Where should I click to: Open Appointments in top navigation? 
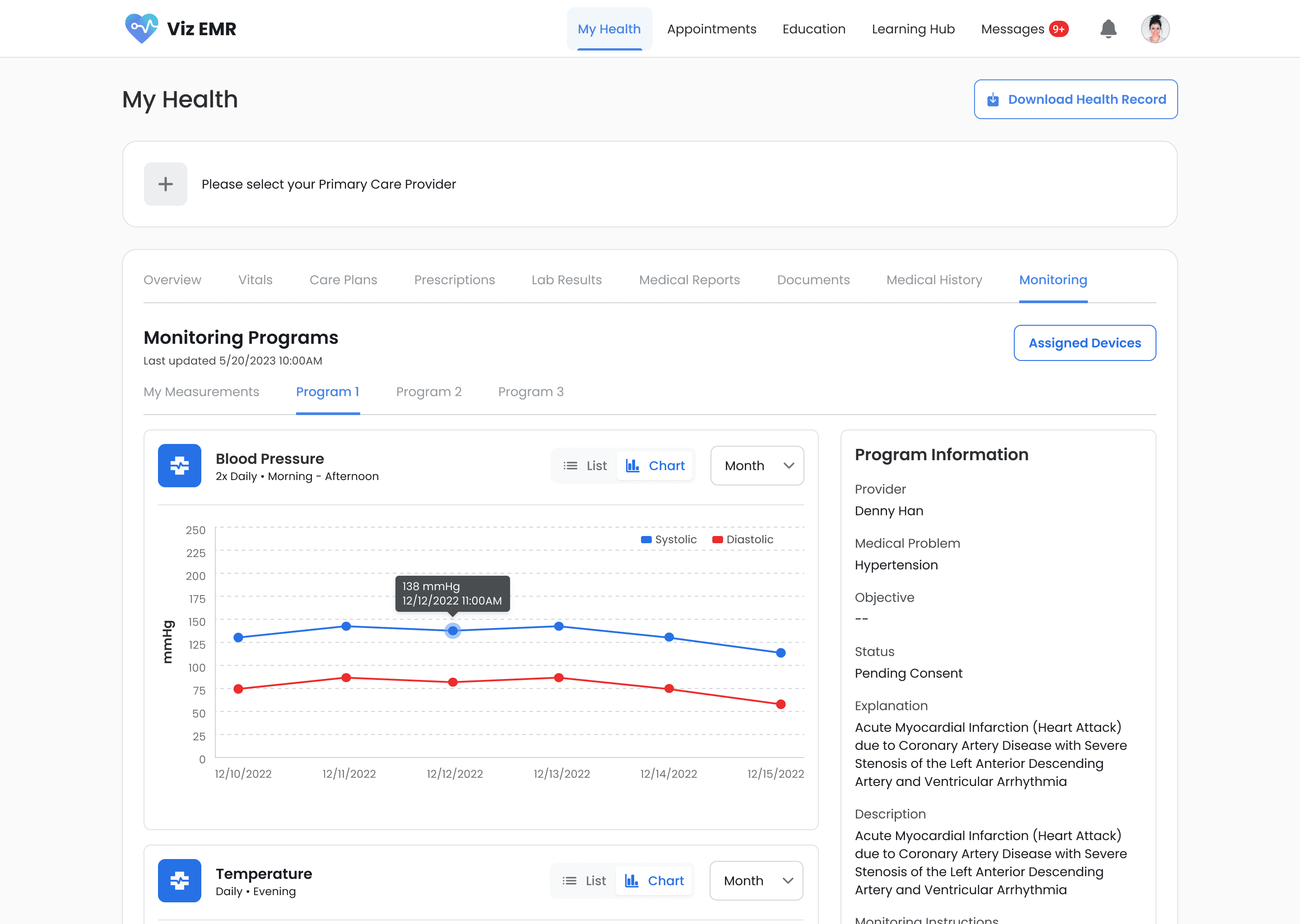click(x=711, y=29)
